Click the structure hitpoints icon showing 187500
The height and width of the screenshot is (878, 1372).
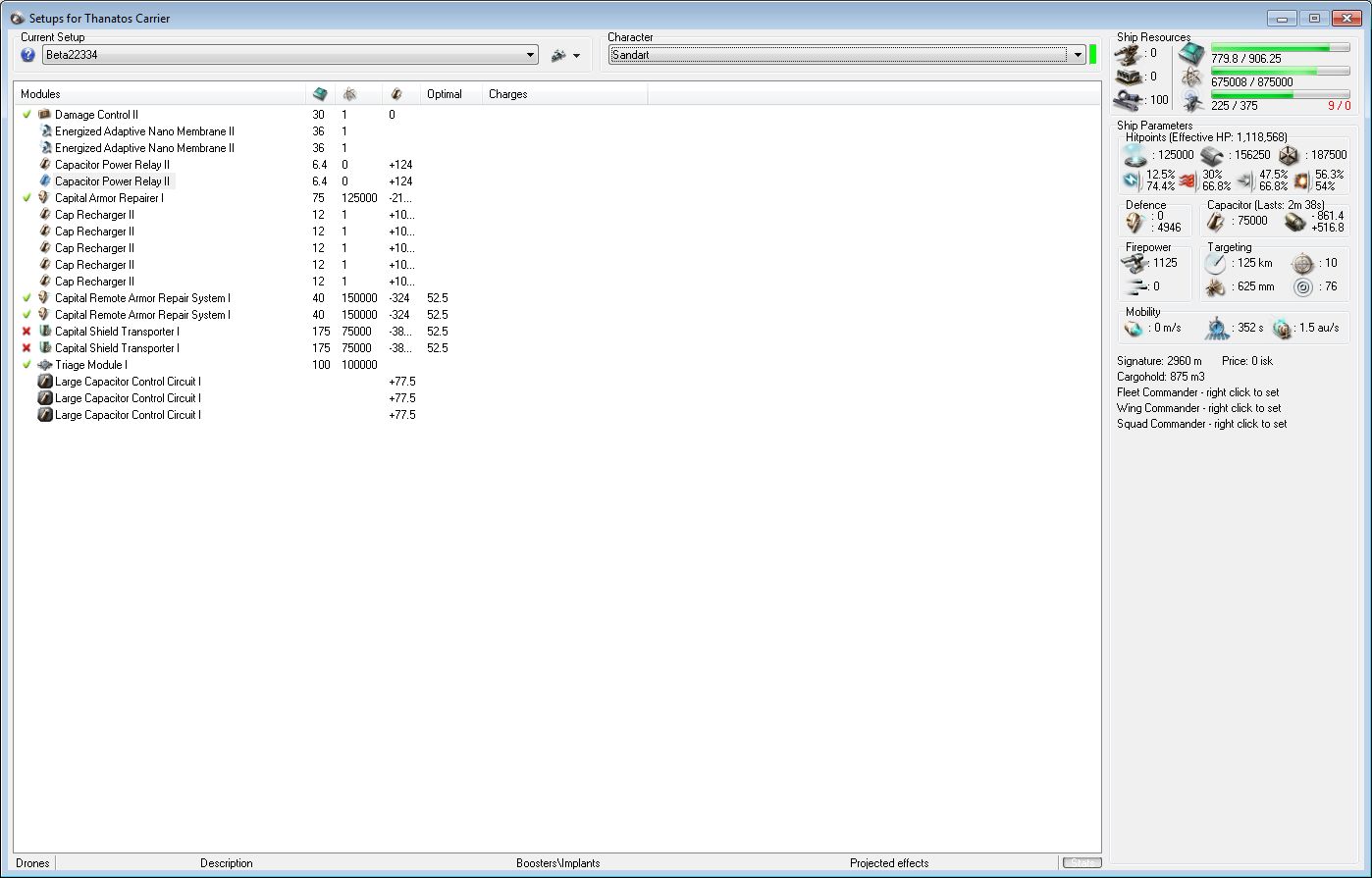click(1289, 155)
